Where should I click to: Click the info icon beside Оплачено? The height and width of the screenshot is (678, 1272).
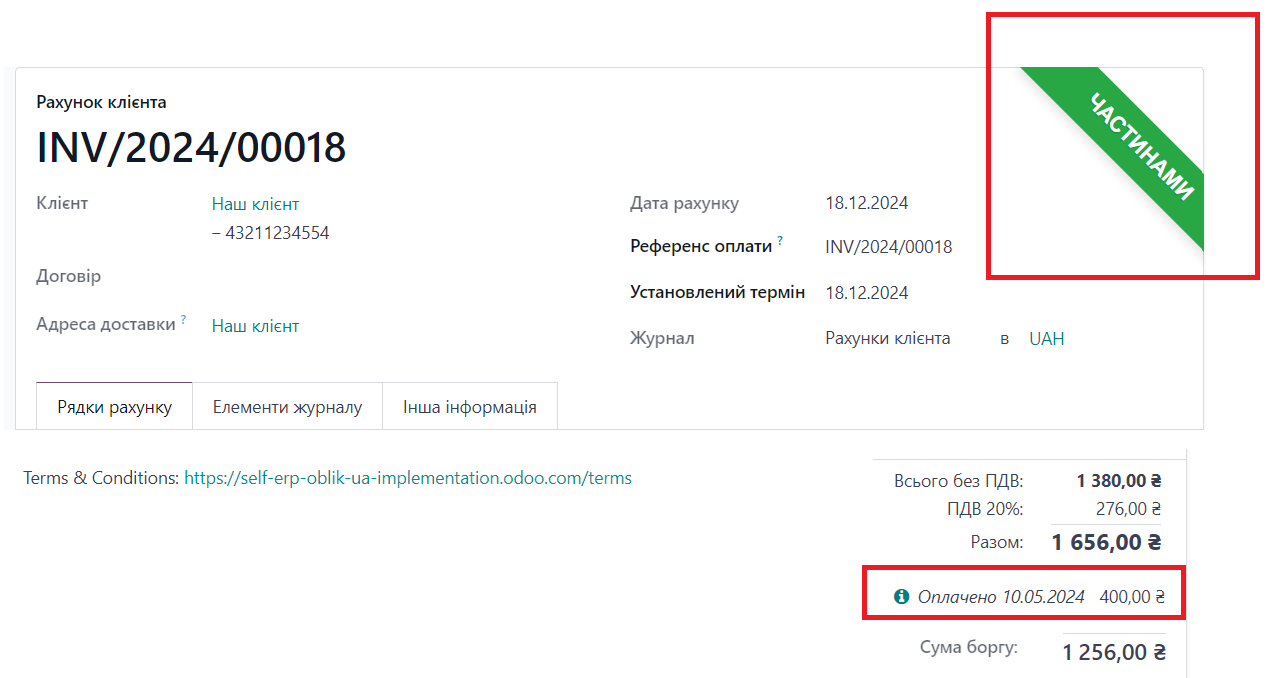point(901,596)
